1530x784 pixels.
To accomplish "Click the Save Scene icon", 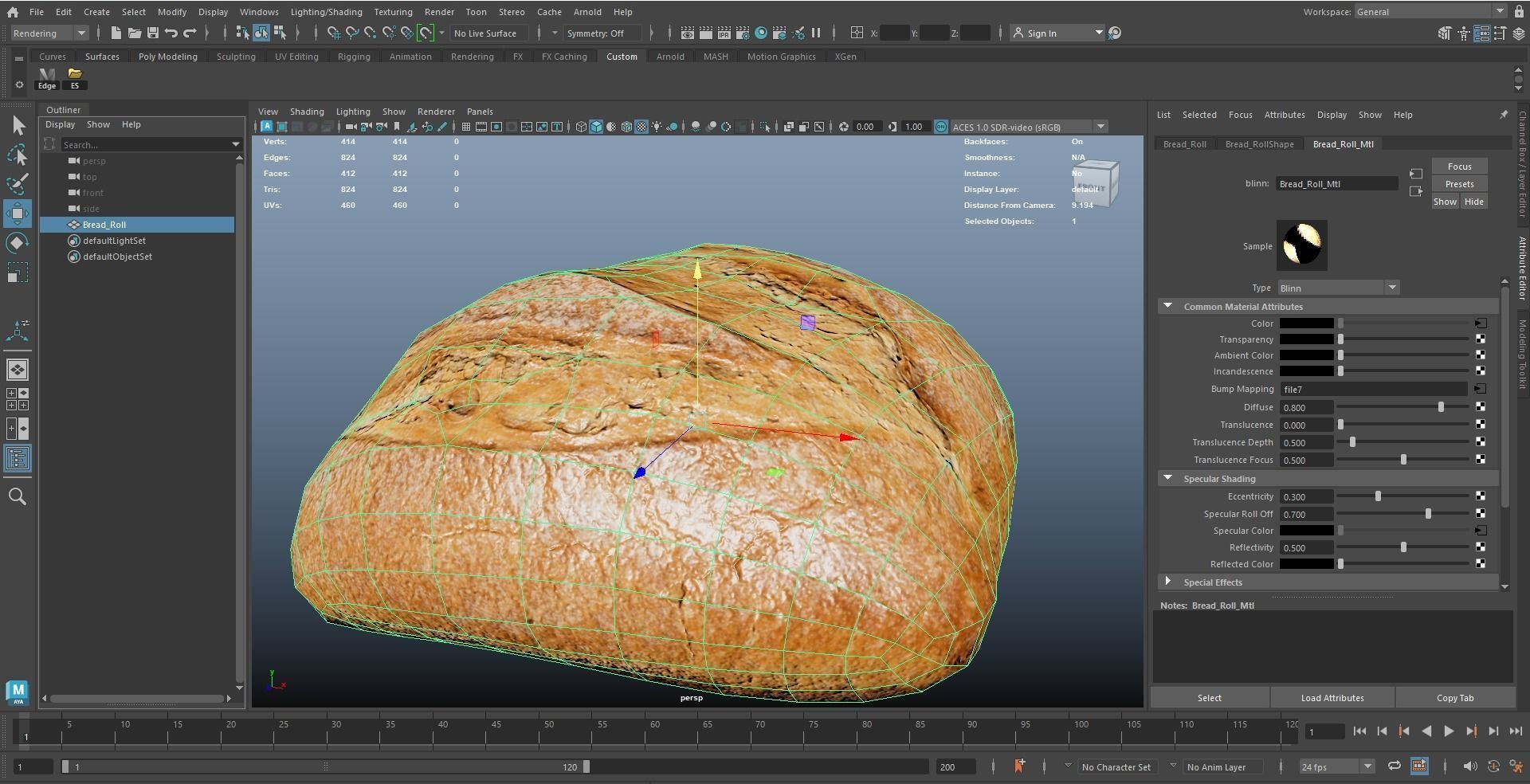I will click(152, 33).
